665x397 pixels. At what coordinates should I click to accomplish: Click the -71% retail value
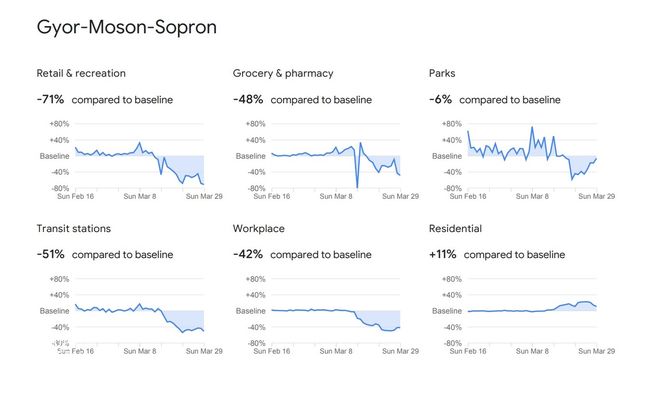pos(50,100)
